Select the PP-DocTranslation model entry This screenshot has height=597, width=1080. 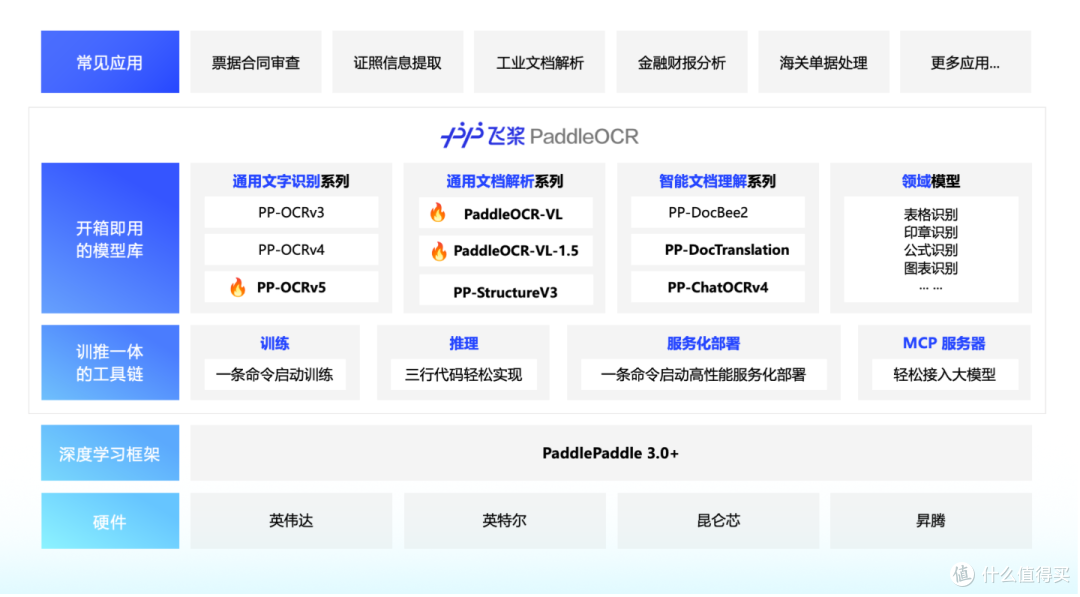point(718,250)
